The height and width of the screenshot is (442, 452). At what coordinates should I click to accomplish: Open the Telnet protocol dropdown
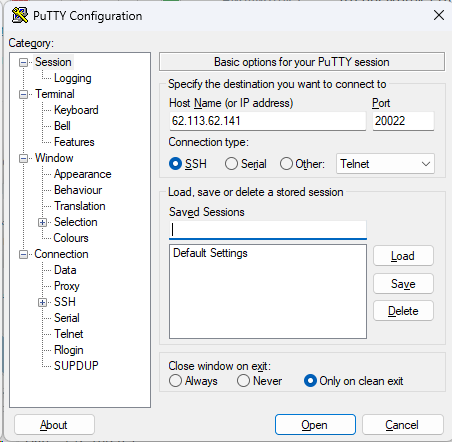[385, 164]
